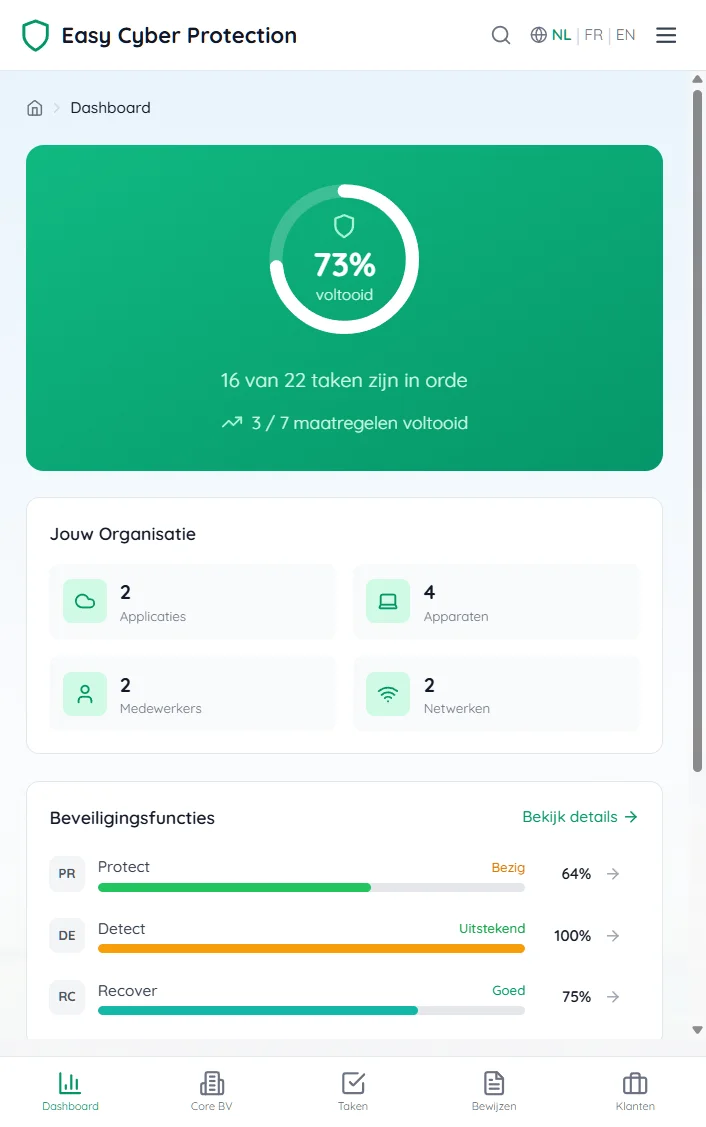The width and height of the screenshot is (706, 1127).
Task: Click the Apparaten laptop icon
Action: [387, 601]
